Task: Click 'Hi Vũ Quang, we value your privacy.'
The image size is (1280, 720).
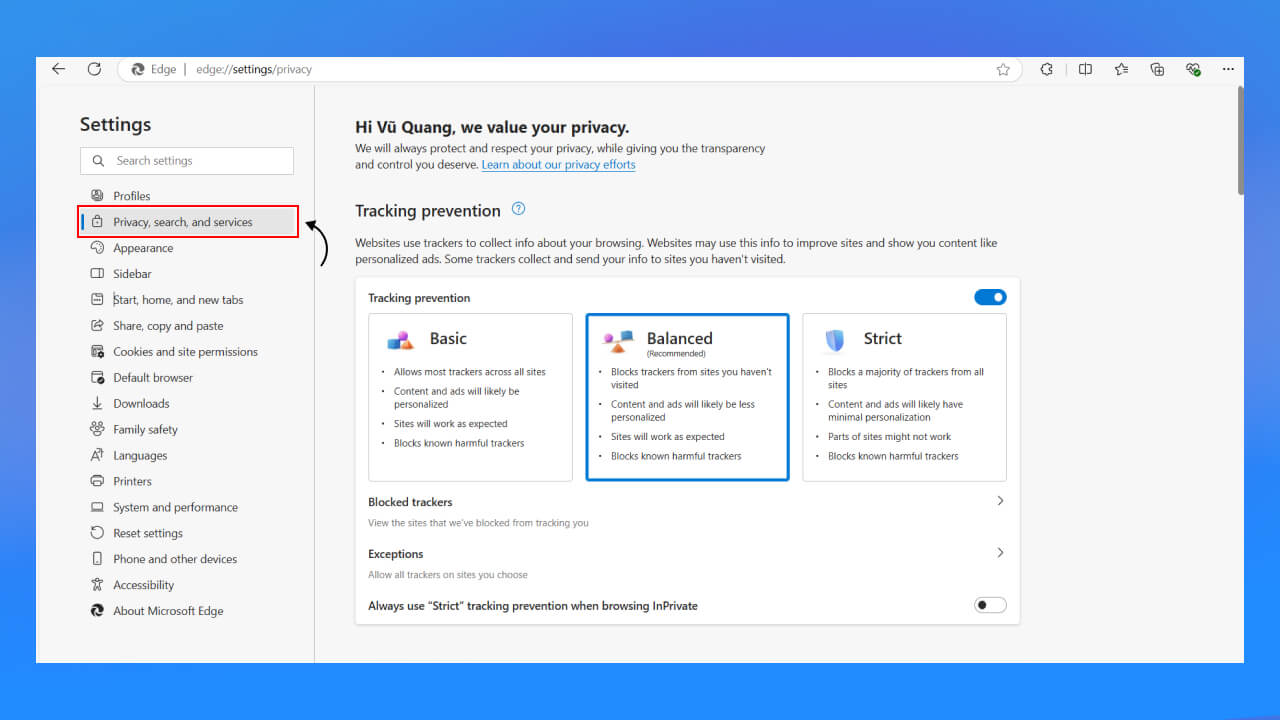Action: 492,127
